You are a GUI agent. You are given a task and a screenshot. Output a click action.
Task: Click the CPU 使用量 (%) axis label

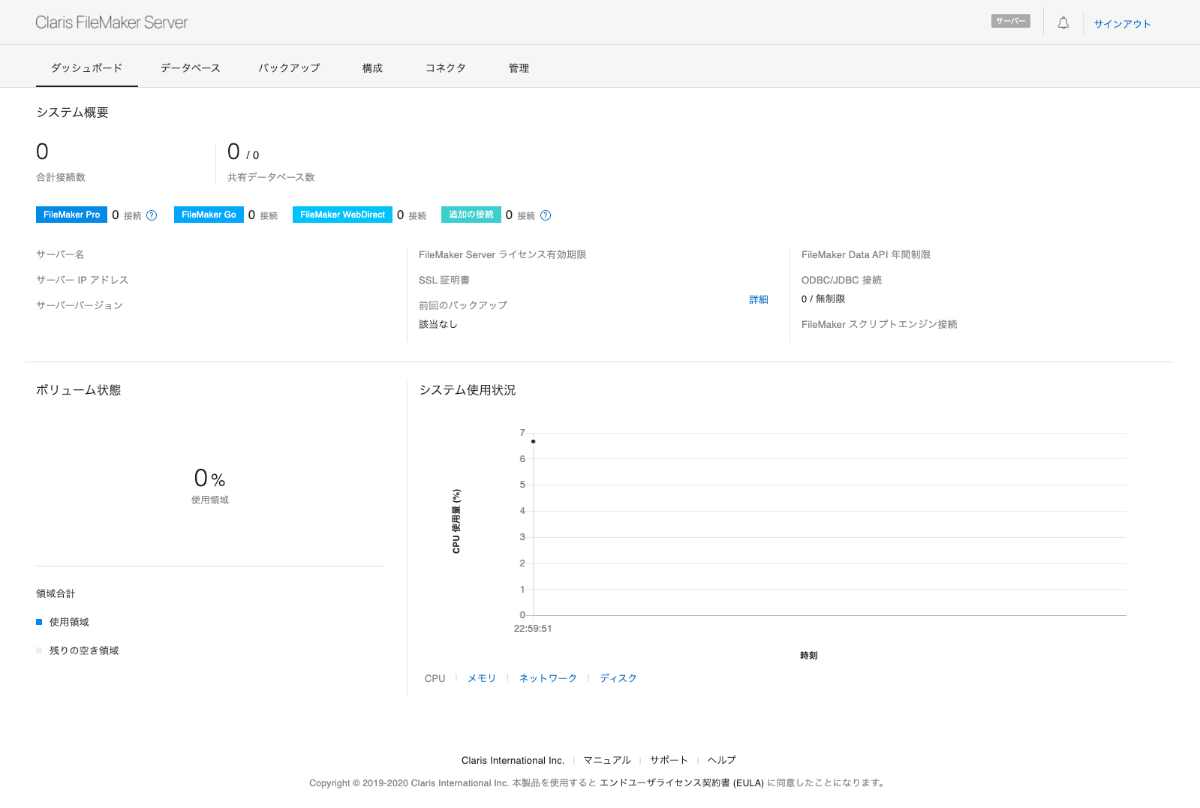point(456,521)
